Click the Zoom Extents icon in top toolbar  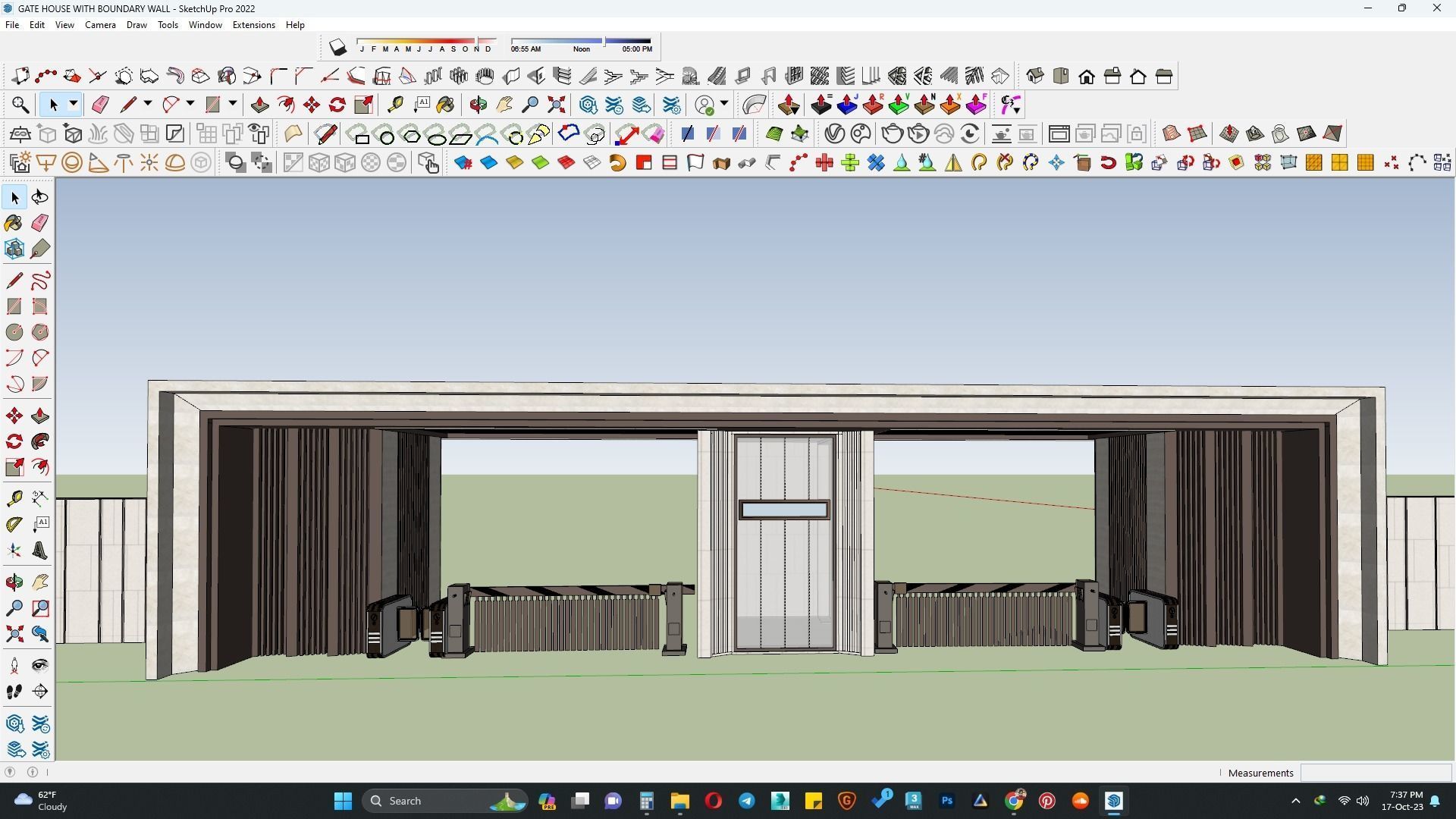click(557, 105)
